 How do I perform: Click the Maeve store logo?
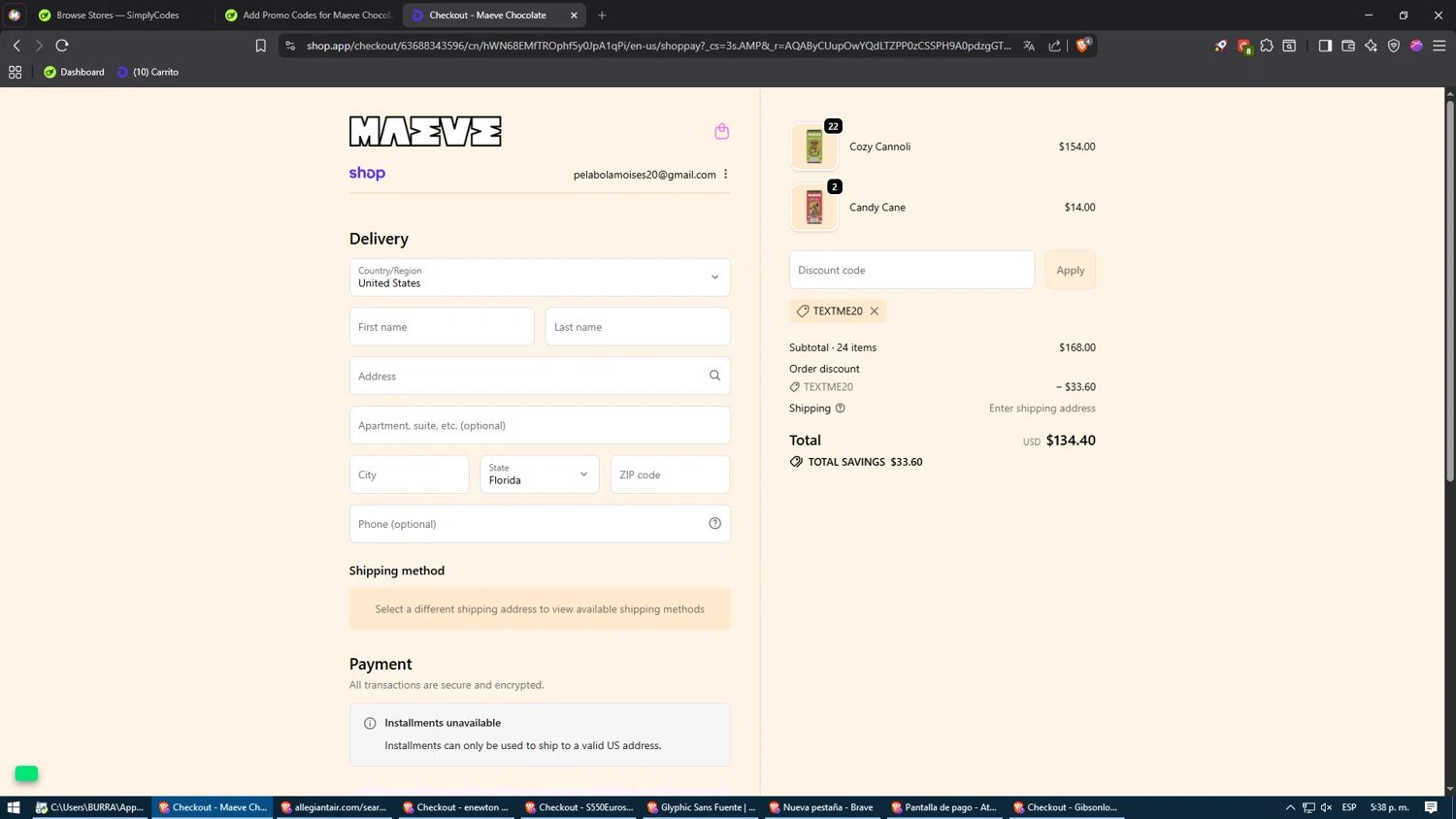tap(425, 131)
